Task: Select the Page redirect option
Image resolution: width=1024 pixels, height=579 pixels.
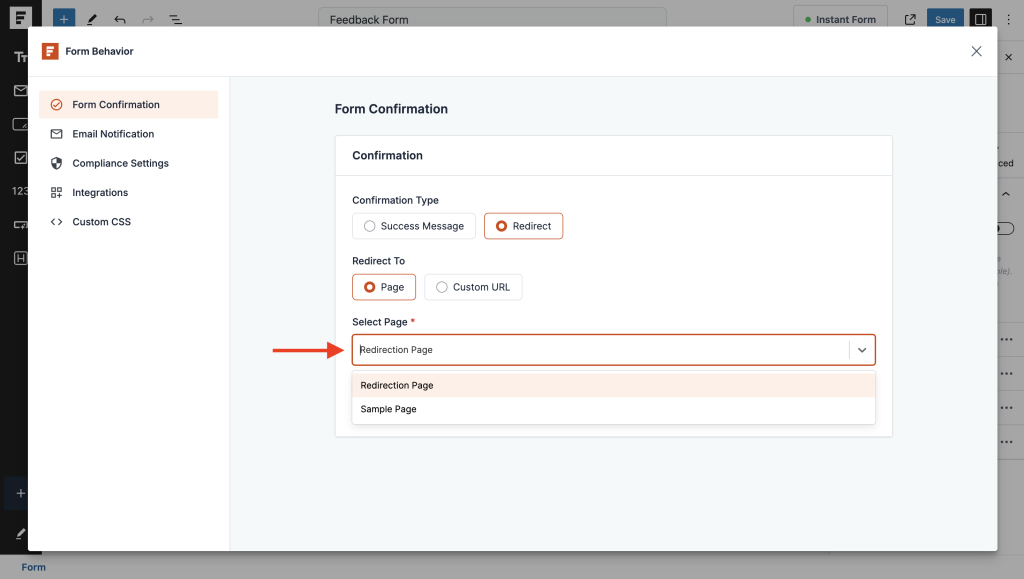Action: pyautogui.click(x=383, y=287)
